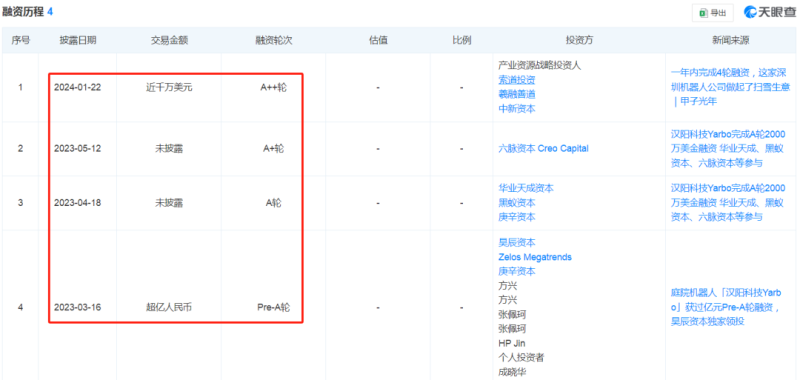Click the 投资方 column header
Viewport: 800px width, 380px height.
pyautogui.click(x=579, y=40)
